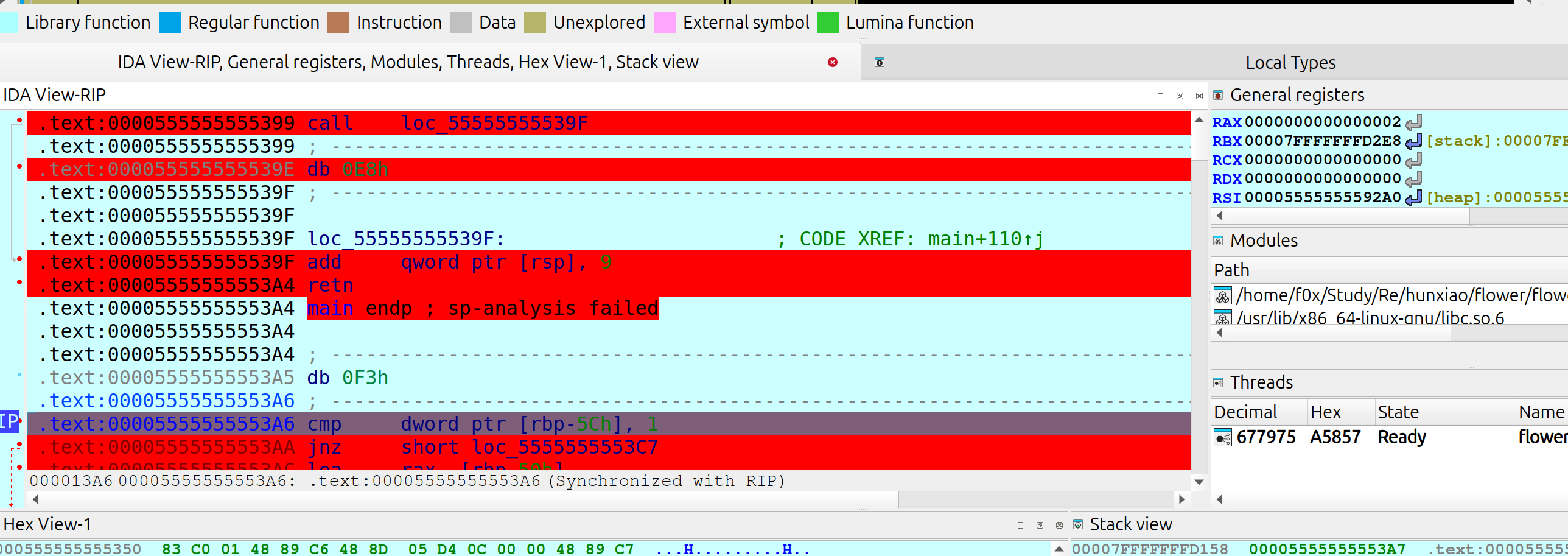Click the Instruction color swatch
Viewport: 1568px width, 556px height.
pos(338,23)
